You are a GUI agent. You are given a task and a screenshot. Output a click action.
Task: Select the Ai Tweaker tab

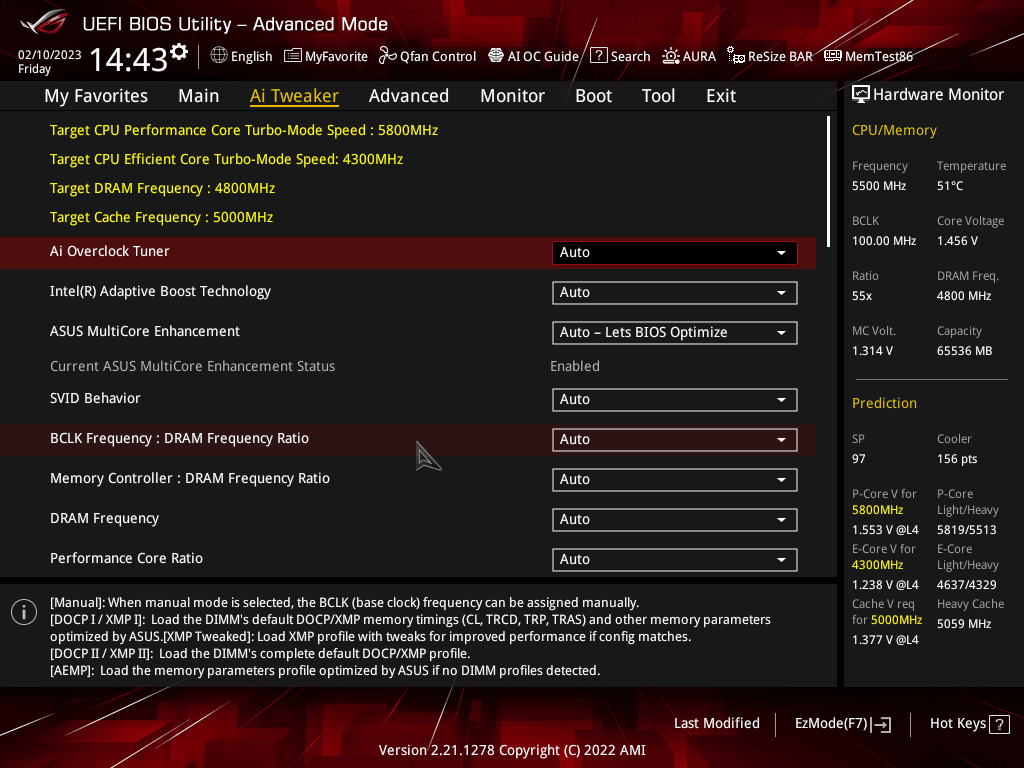point(294,96)
